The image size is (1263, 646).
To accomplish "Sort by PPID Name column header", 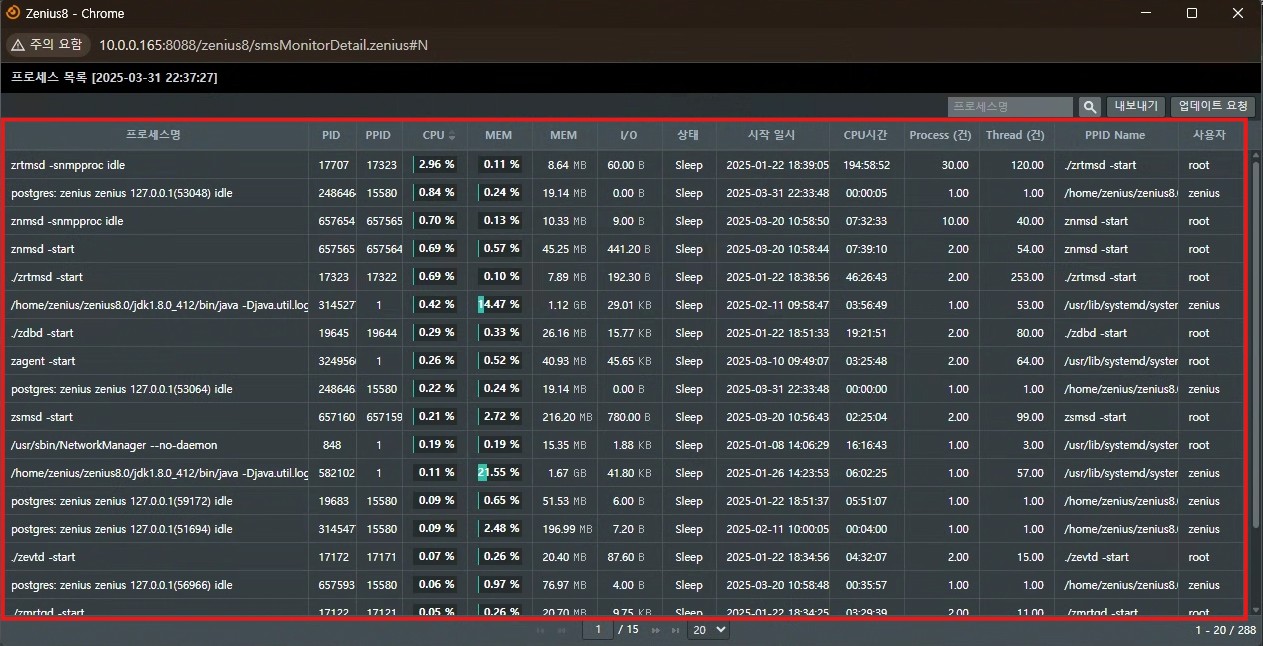I will tap(1115, 135).
